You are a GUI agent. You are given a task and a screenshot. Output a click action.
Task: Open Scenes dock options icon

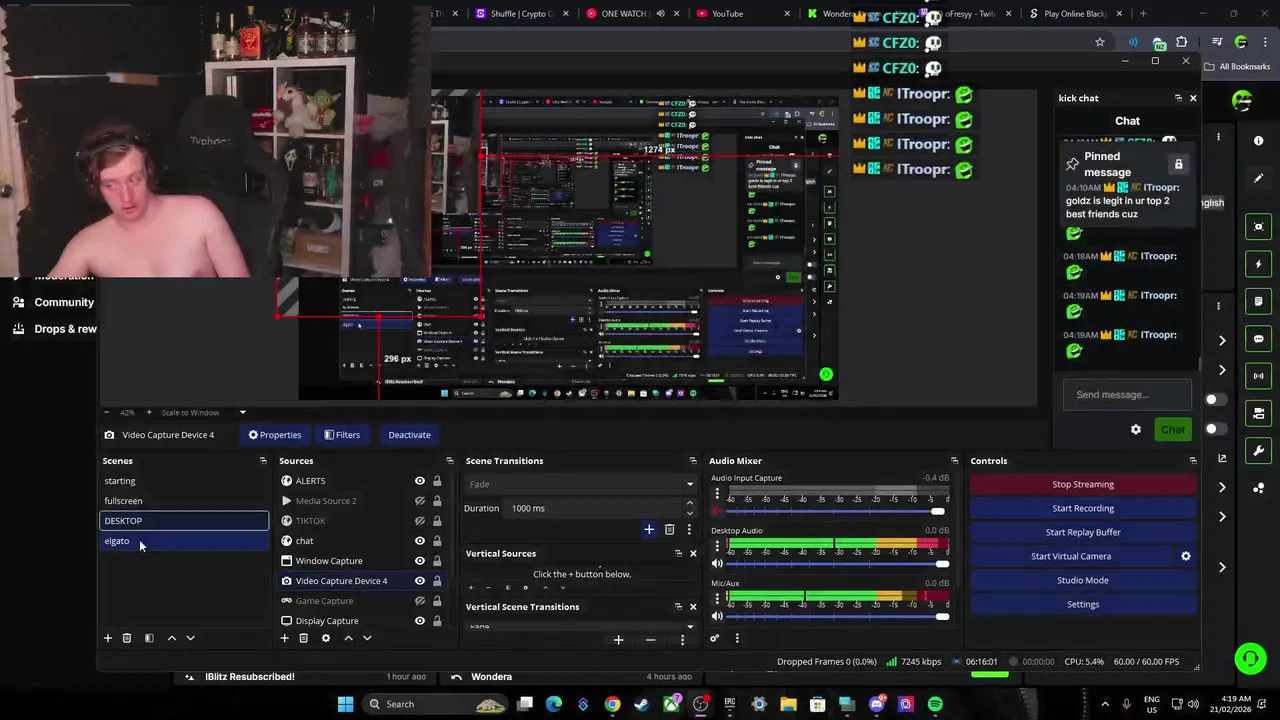point(263,461)
